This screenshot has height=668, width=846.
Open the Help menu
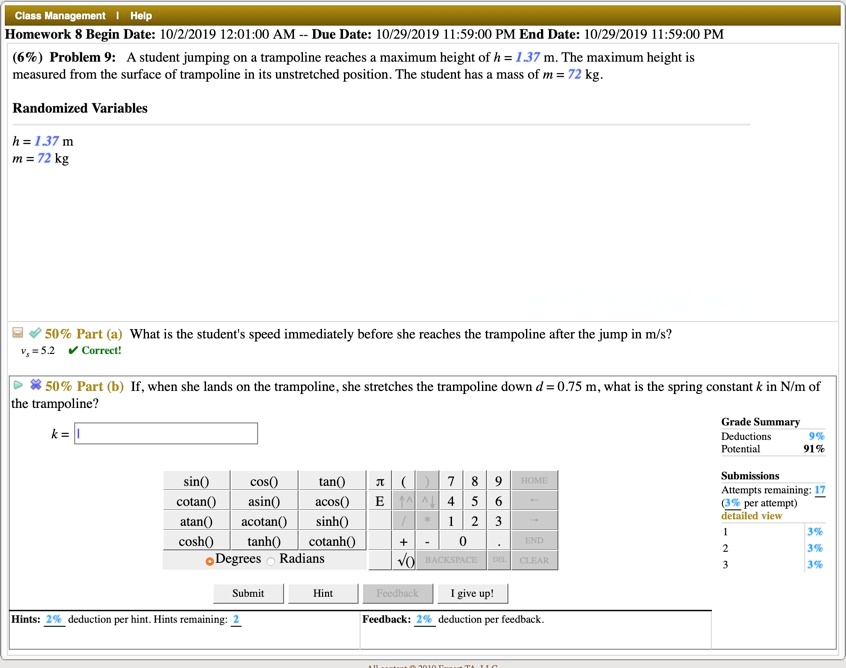click(141, 16)
